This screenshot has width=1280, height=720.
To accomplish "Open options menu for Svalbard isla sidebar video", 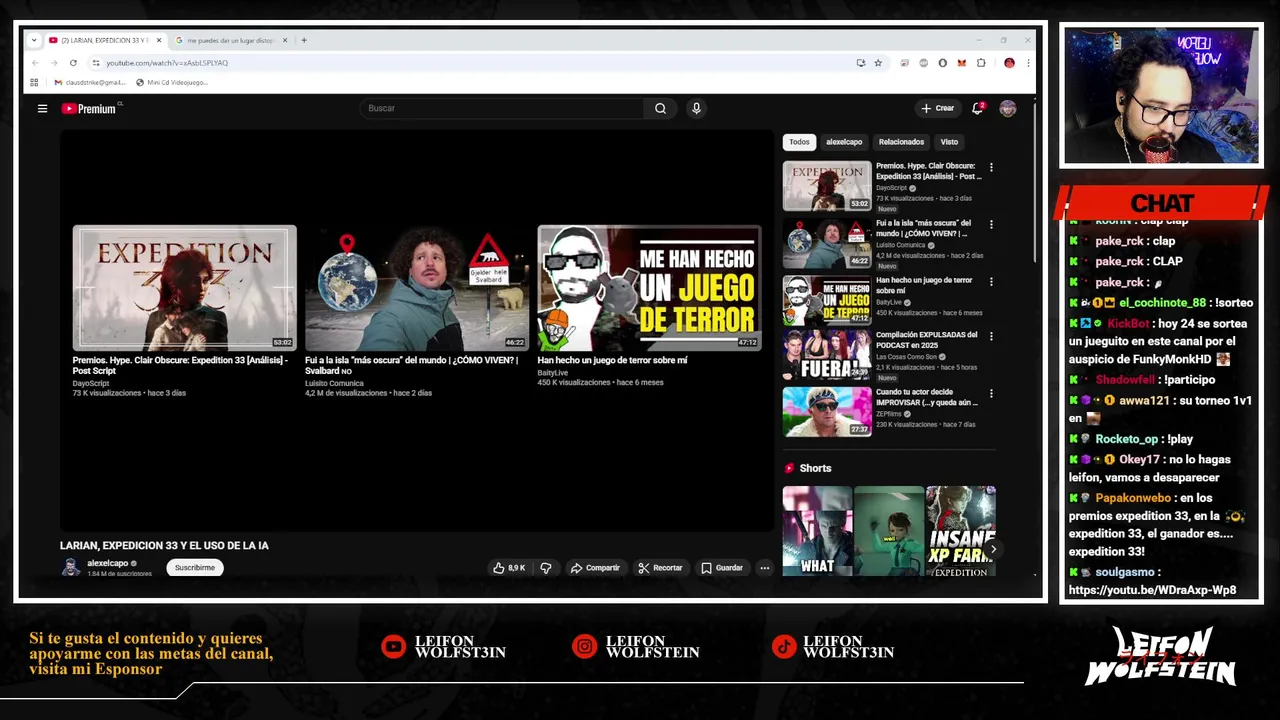I will tap(991, 224).
